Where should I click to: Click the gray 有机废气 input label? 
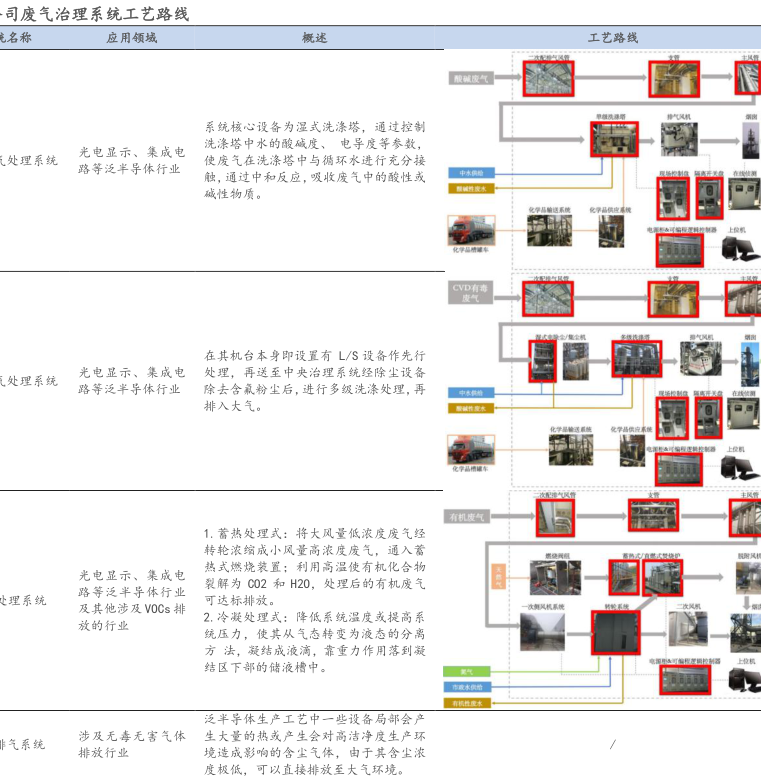(469, 517)
